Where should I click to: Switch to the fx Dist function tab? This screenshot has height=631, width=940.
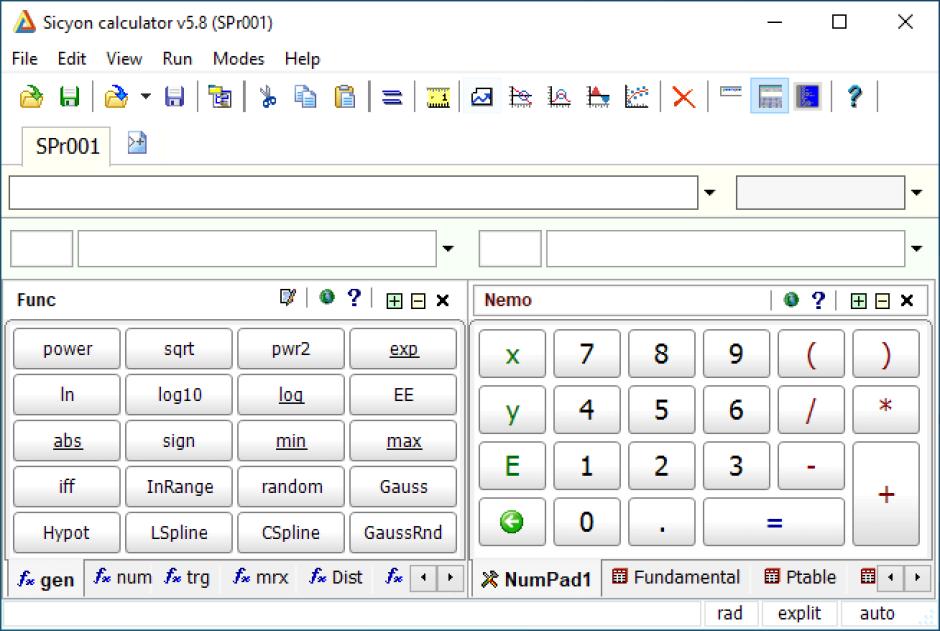(336, 577)
